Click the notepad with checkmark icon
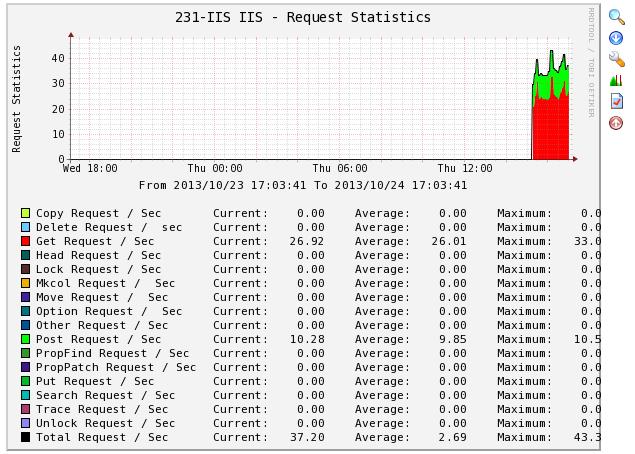 [x=616, y=101]
